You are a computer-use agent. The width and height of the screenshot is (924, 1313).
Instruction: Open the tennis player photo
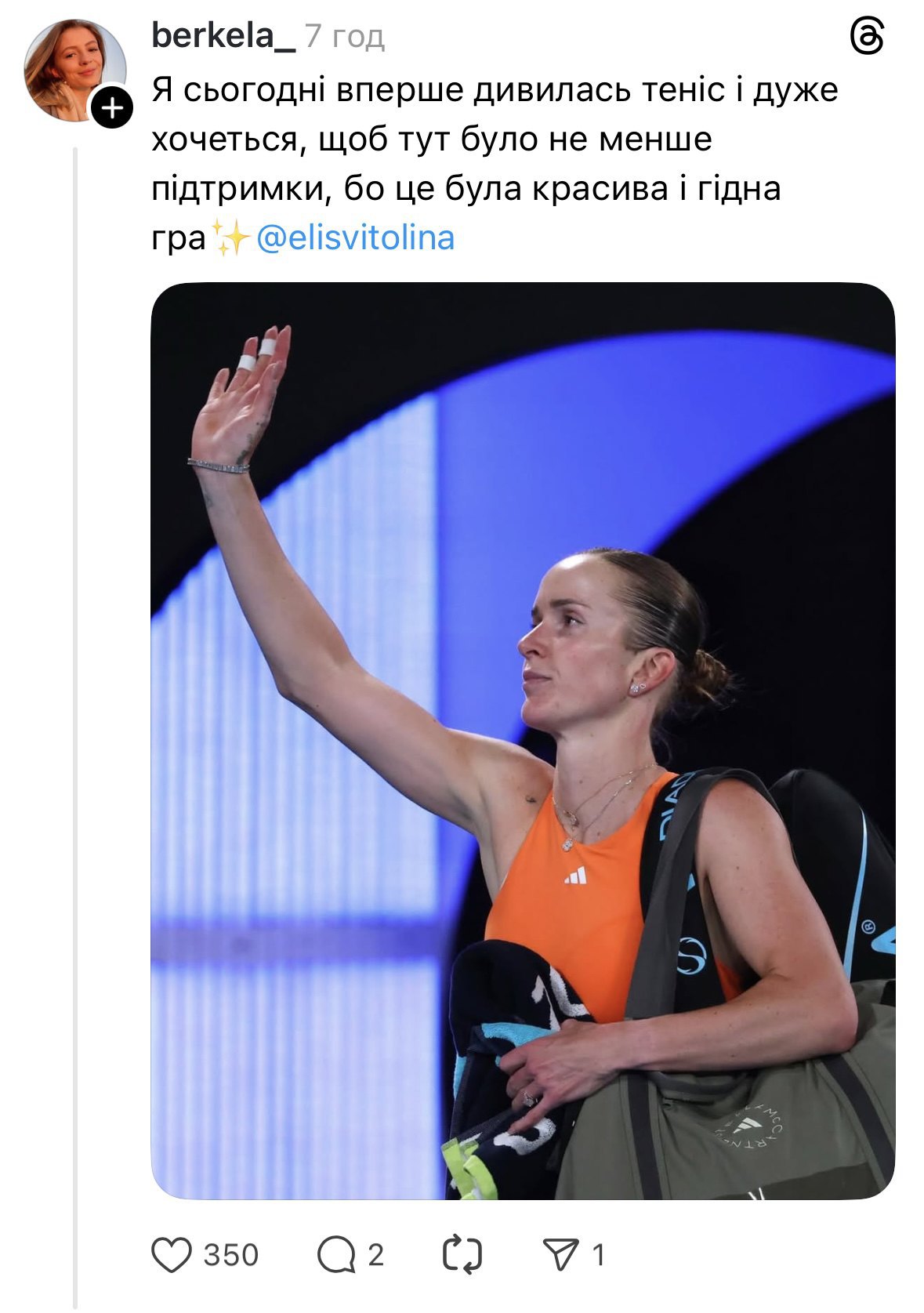[522, 740]
